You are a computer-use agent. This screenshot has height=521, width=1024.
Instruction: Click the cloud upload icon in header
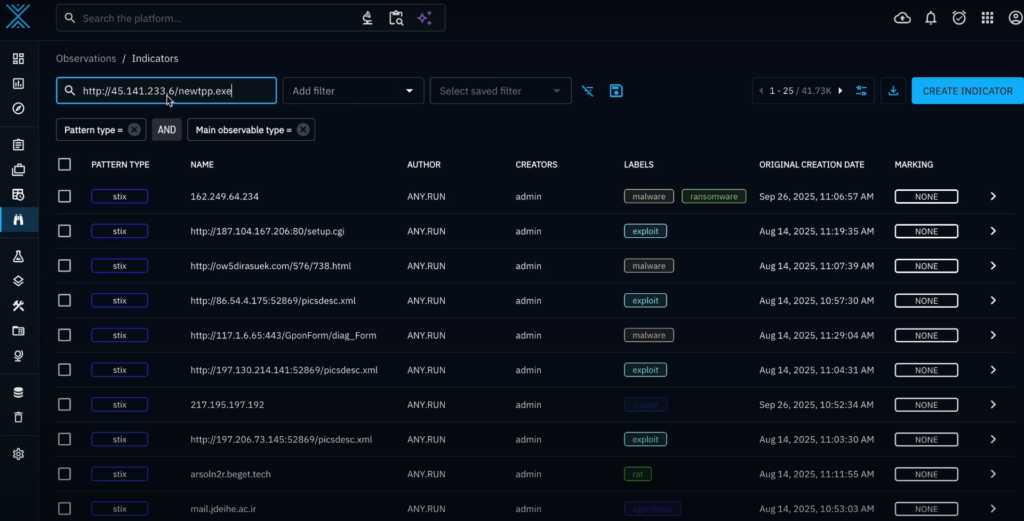click(902, 18)
